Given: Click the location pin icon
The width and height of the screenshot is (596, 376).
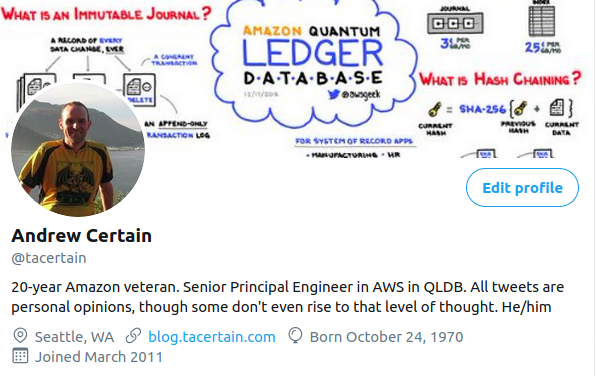Looking at the screenshot, I should click(x=20, y=336).
